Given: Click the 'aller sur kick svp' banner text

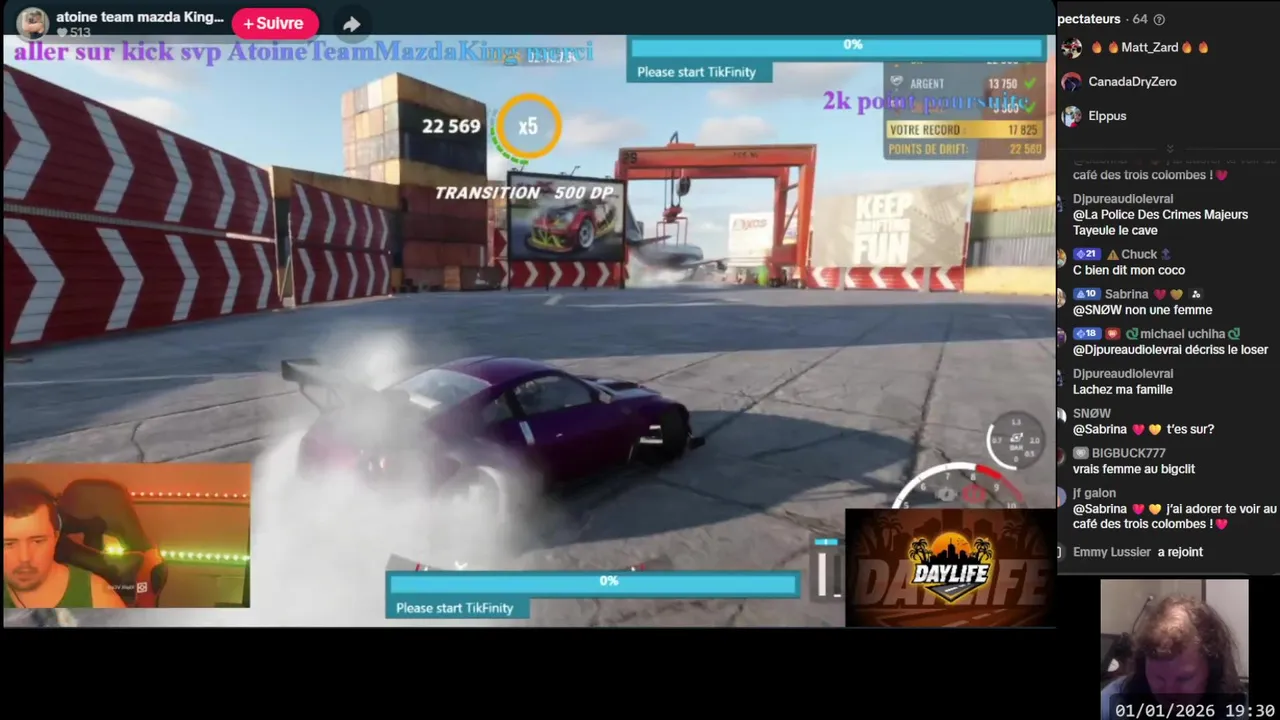Looking at the screenshot, I should 303,52.
